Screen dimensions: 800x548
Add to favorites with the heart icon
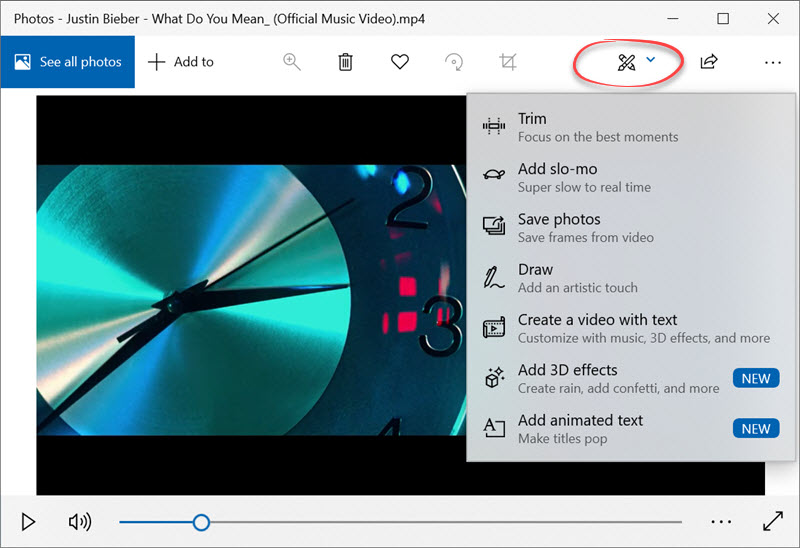[400, 62]
